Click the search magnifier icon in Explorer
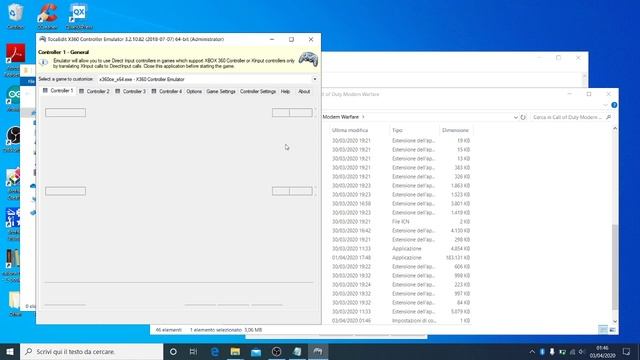This screenshot has height=360, width=640. [x=609, y=117]
